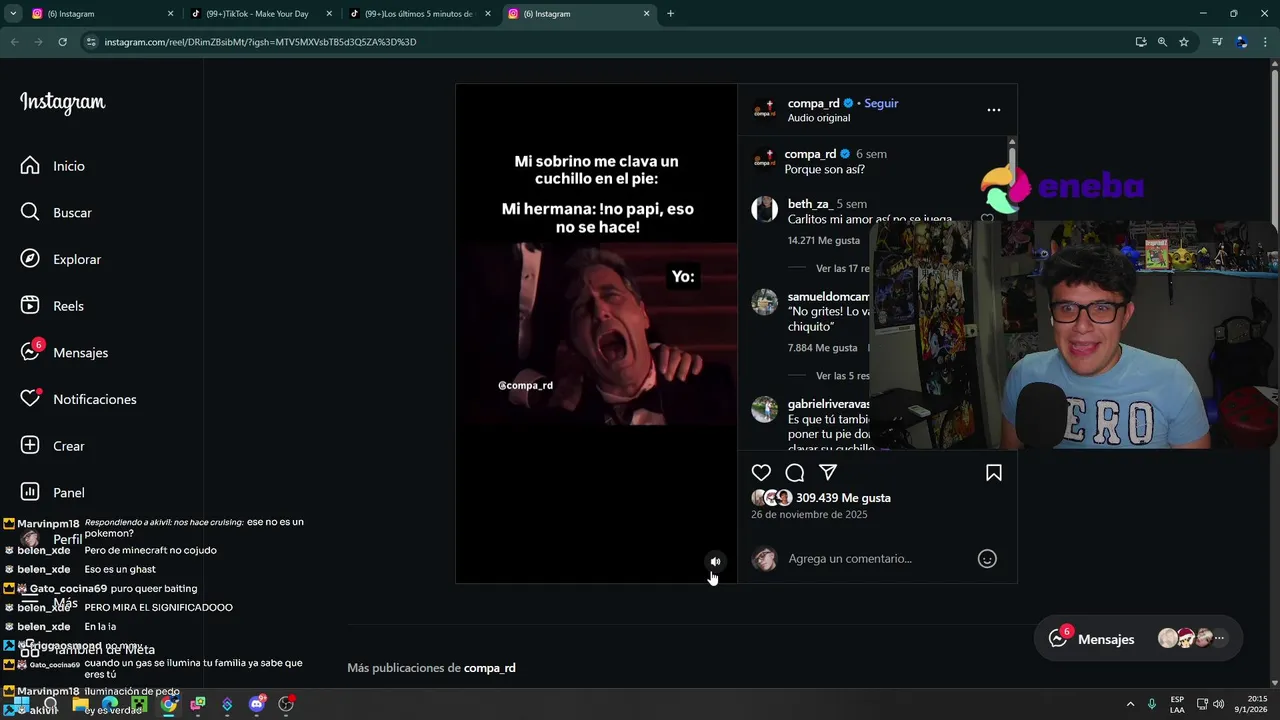
Task: Follow compa_rd with Seguir link
Action: (881, 103)
